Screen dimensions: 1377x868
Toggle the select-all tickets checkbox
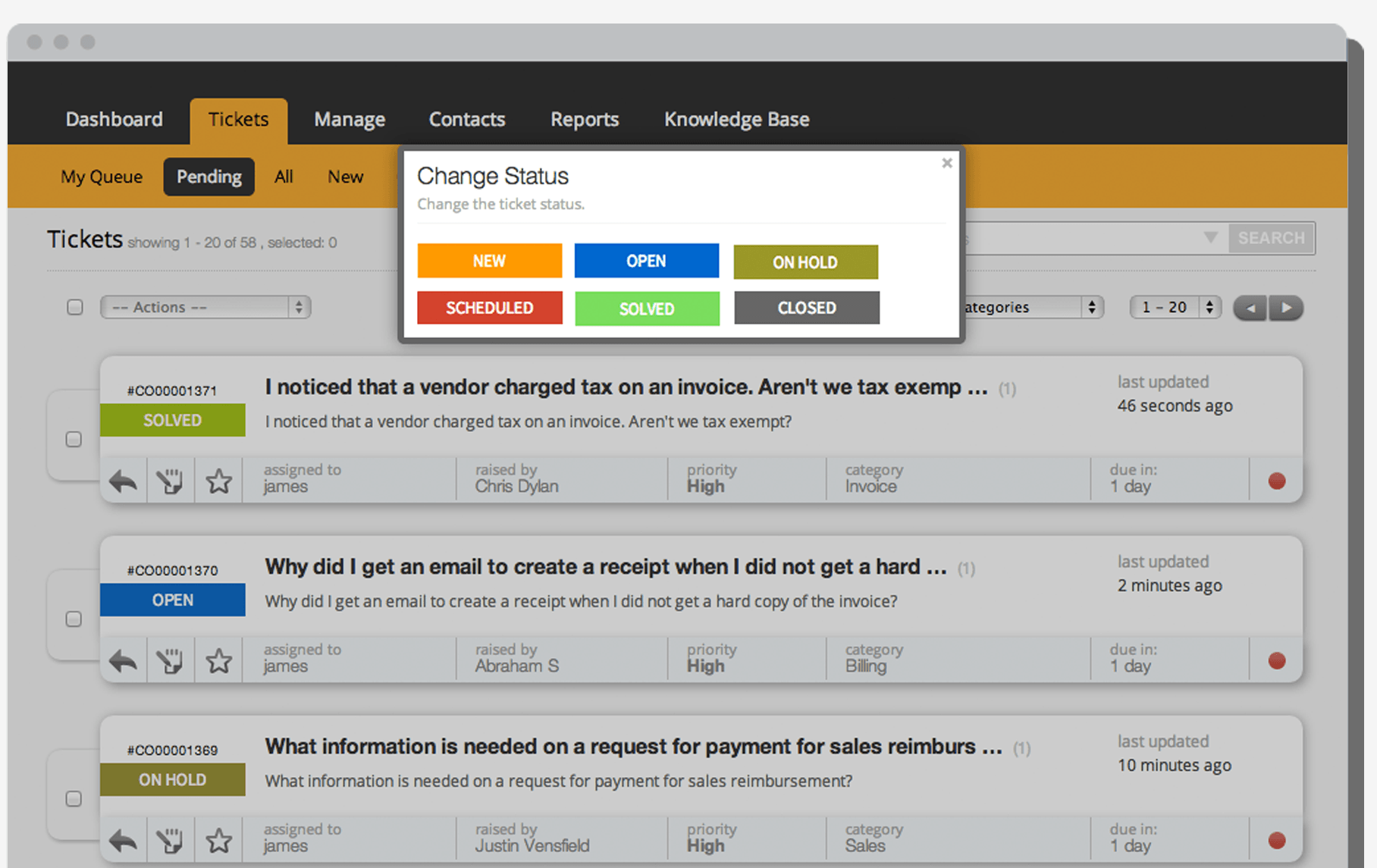75,307
